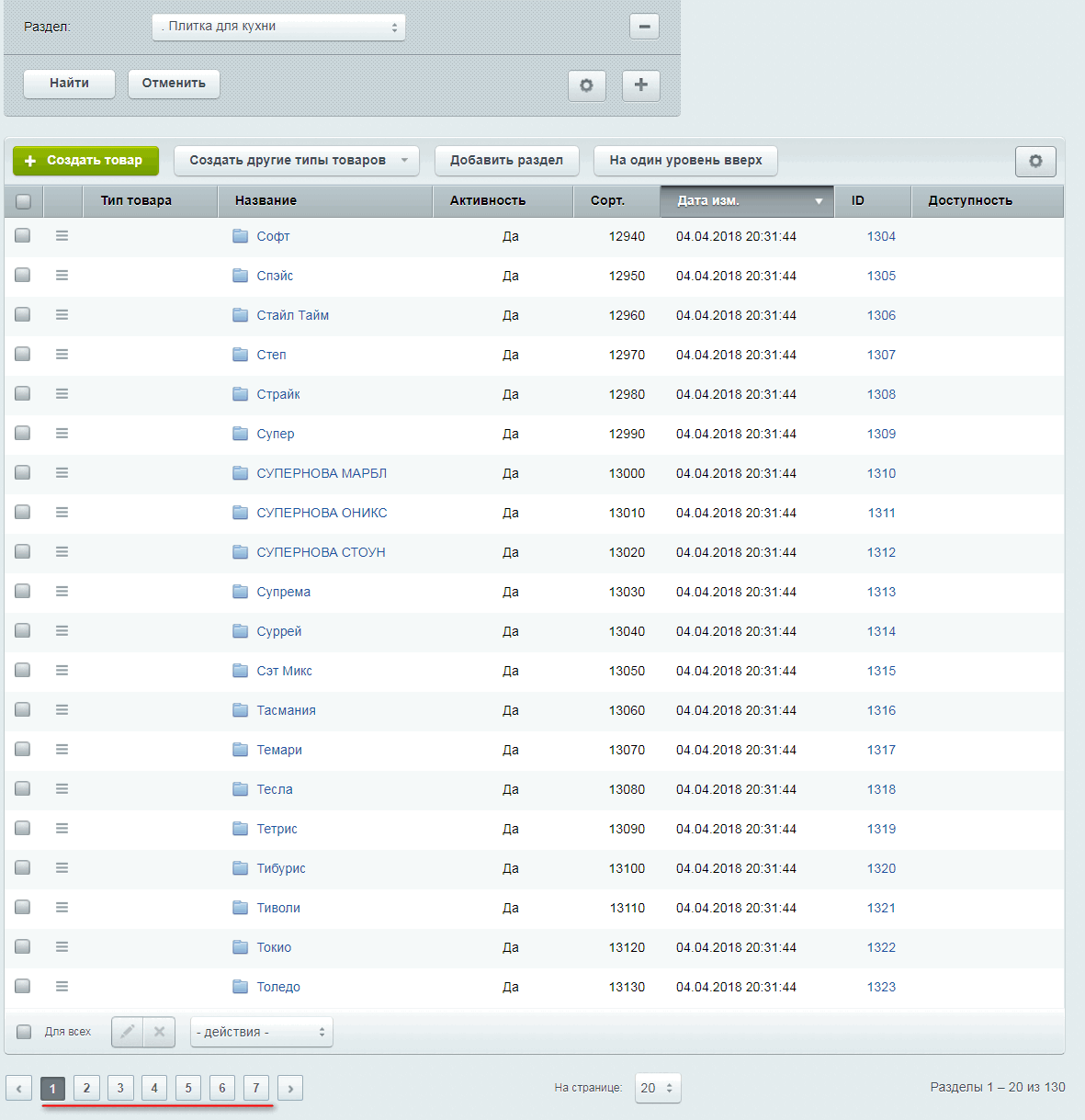Click the pencil edit icon in the footer
This screenshot has height=1120, width=1085.
128,1032
